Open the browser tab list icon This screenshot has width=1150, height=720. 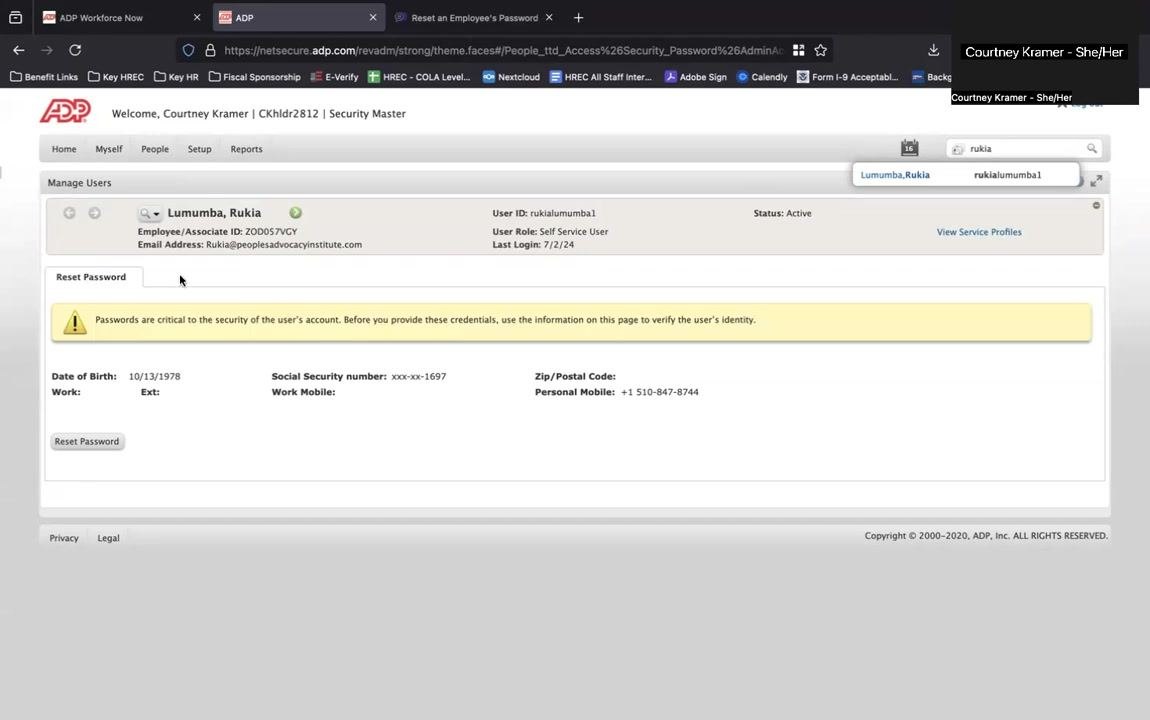click(x=15, y=18)
